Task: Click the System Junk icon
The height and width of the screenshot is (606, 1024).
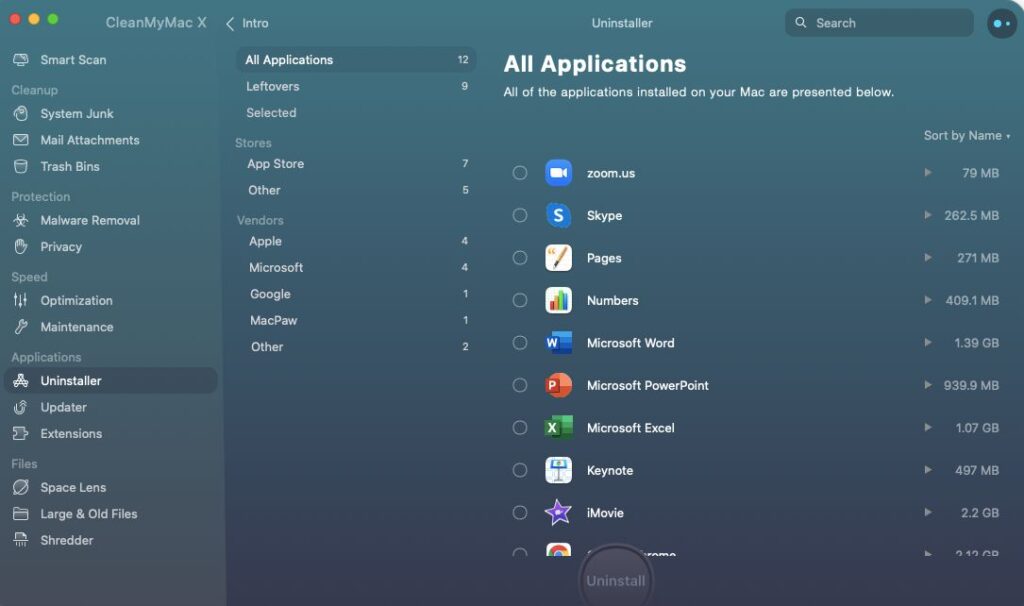Action: point(21,114)
